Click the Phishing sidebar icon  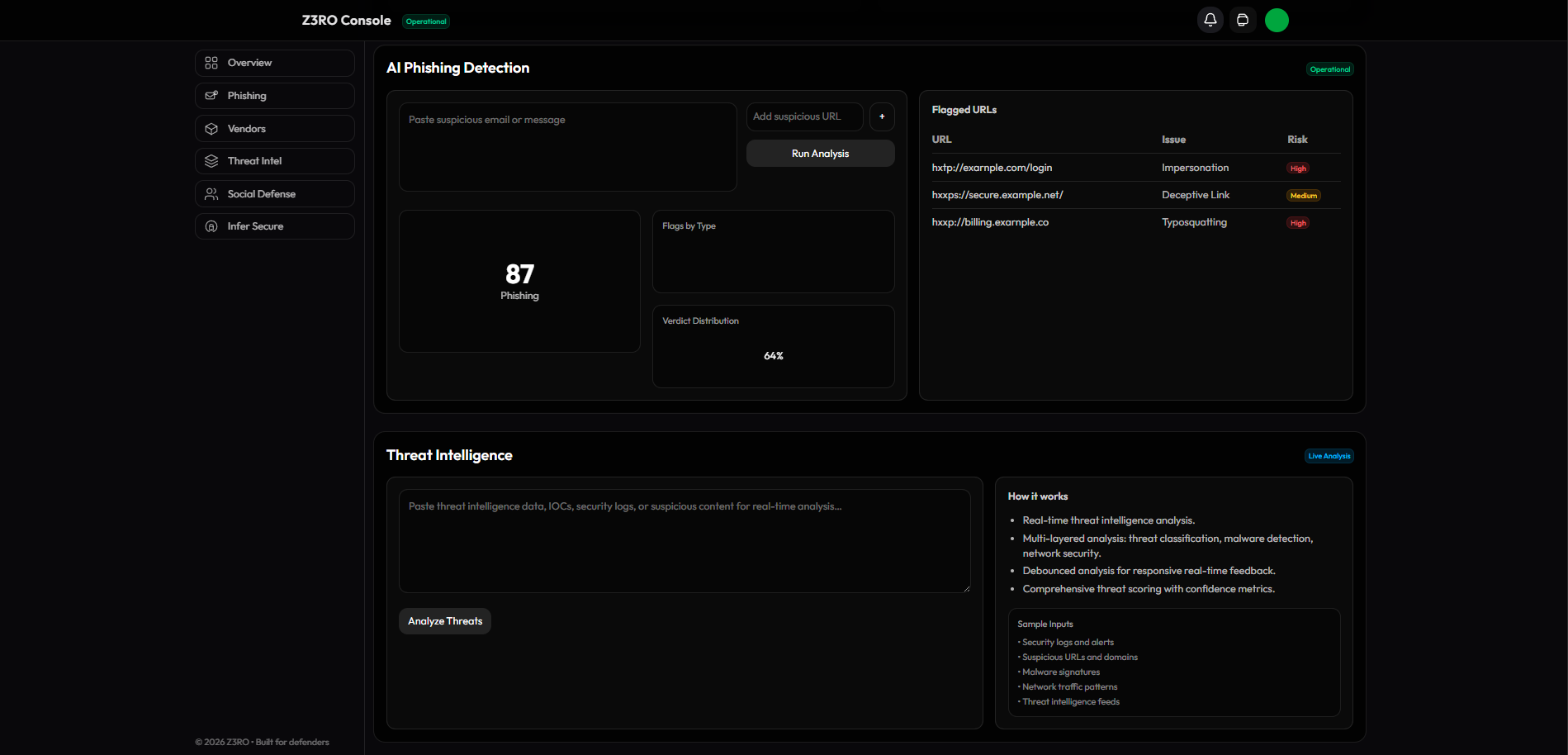[x=211, y=96]
